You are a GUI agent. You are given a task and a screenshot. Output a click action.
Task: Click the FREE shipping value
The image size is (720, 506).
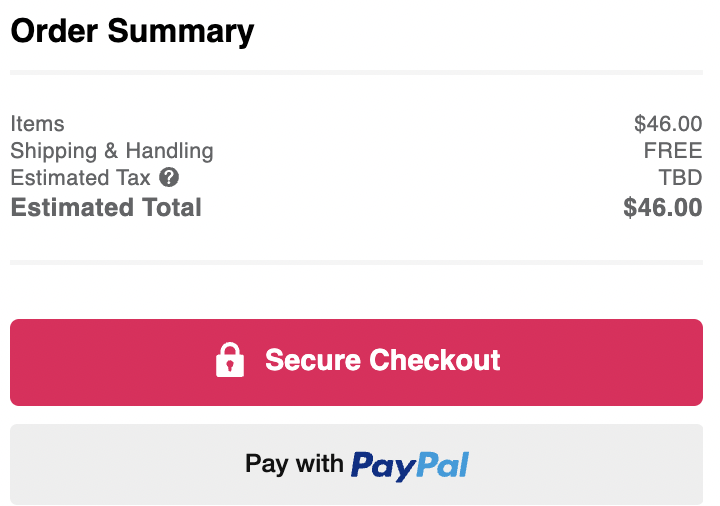point(673,151)
